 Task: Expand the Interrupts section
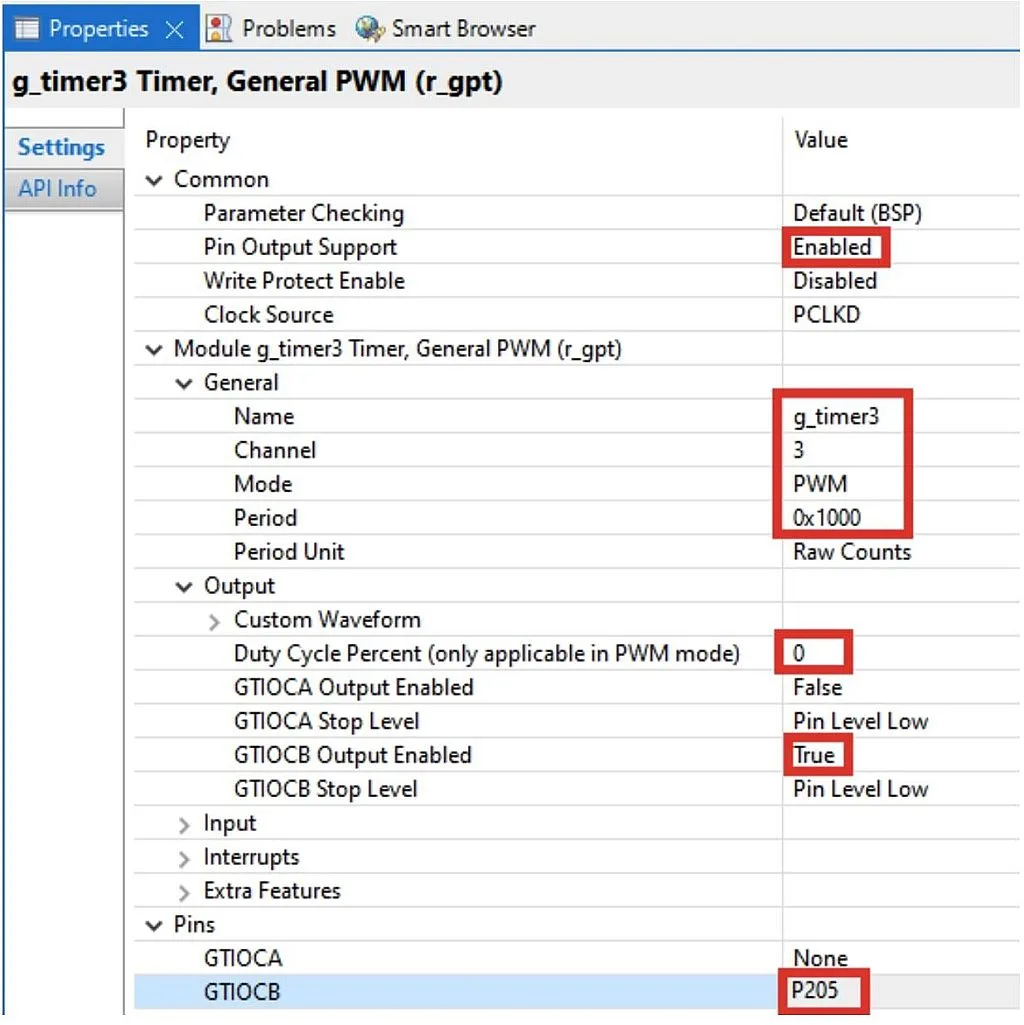coord(184,857)
